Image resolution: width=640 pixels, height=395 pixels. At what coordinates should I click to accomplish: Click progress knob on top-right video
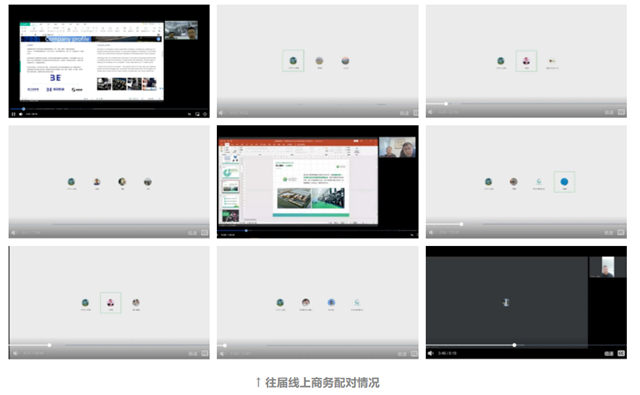(446, 104)
